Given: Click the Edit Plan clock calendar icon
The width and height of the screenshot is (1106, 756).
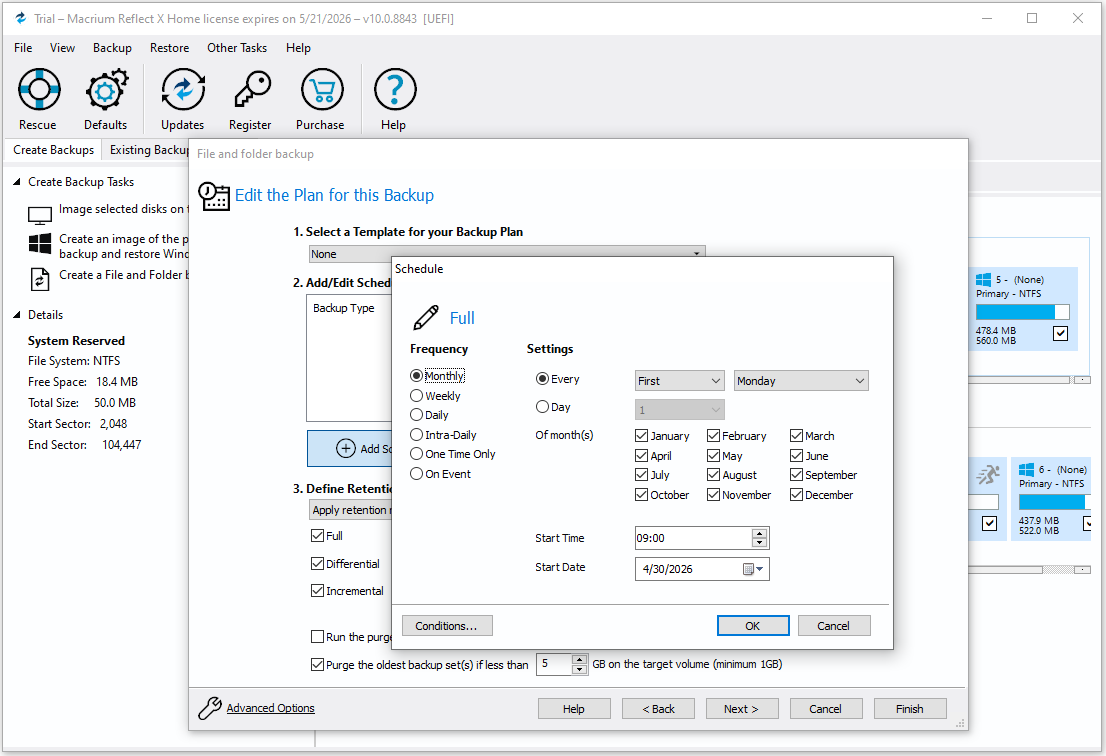Looking at the screenshot, I should pyautogui.click(x=214, y=196).
